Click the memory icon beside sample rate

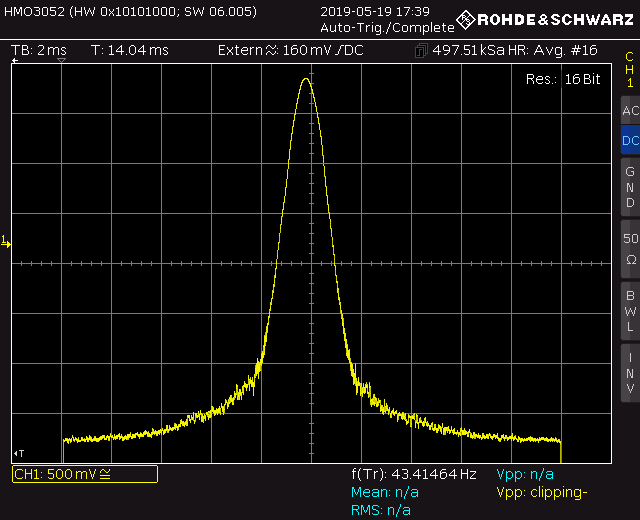[x=419, y=51]
